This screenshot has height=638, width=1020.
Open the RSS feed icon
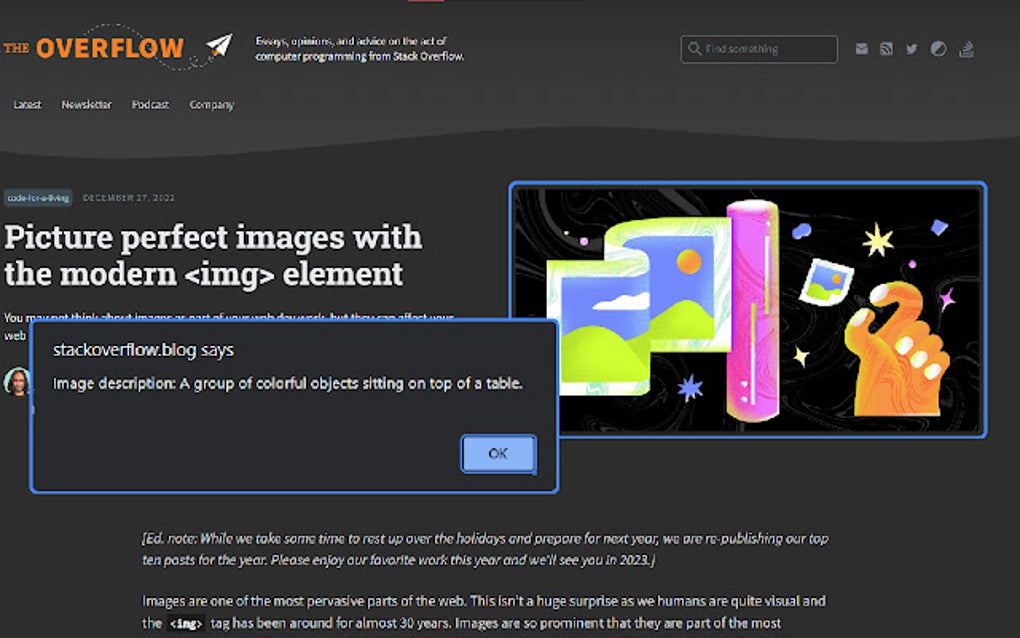coord(886,48)
